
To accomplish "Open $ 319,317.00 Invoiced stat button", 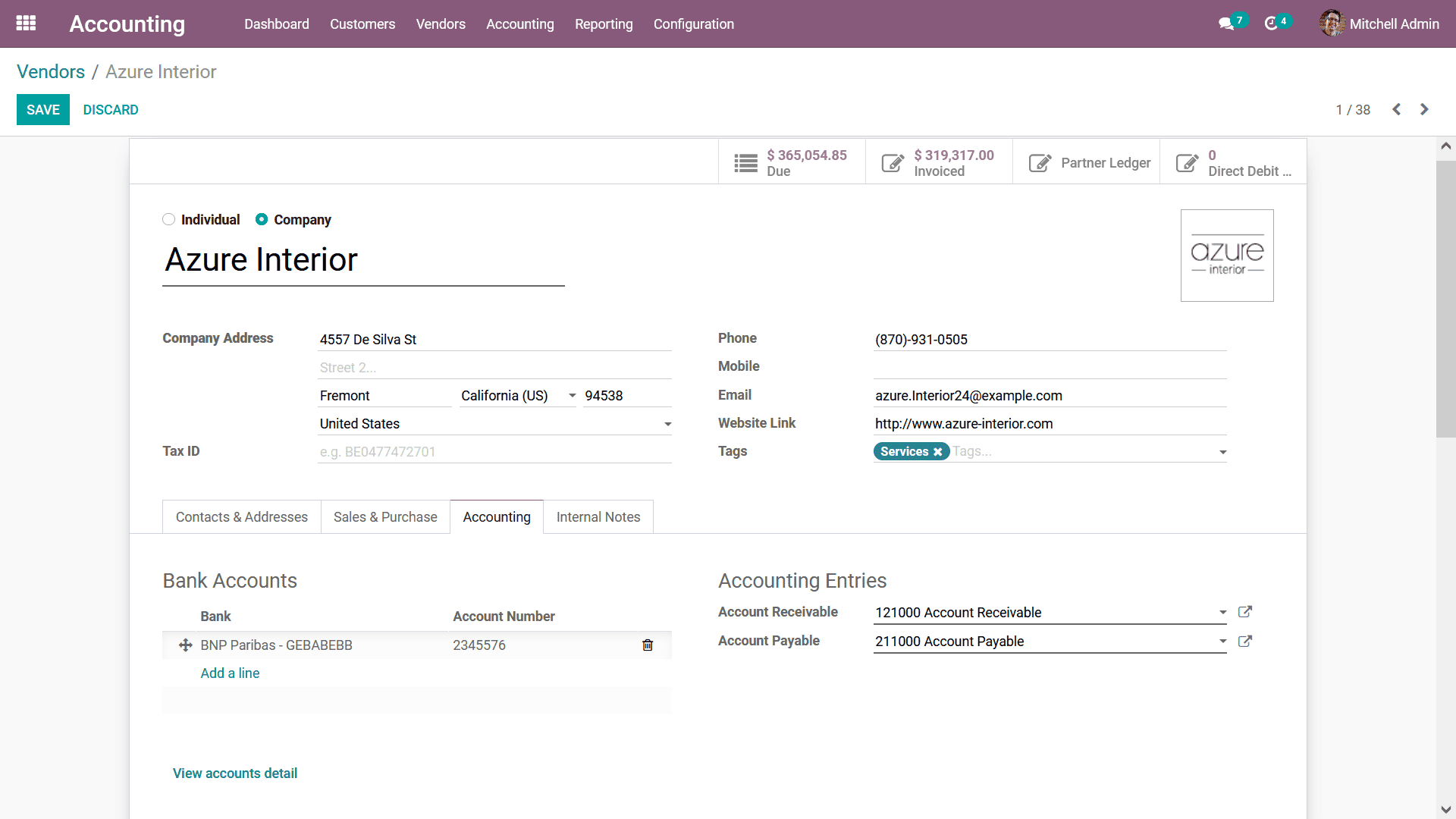I will point(939,162).
